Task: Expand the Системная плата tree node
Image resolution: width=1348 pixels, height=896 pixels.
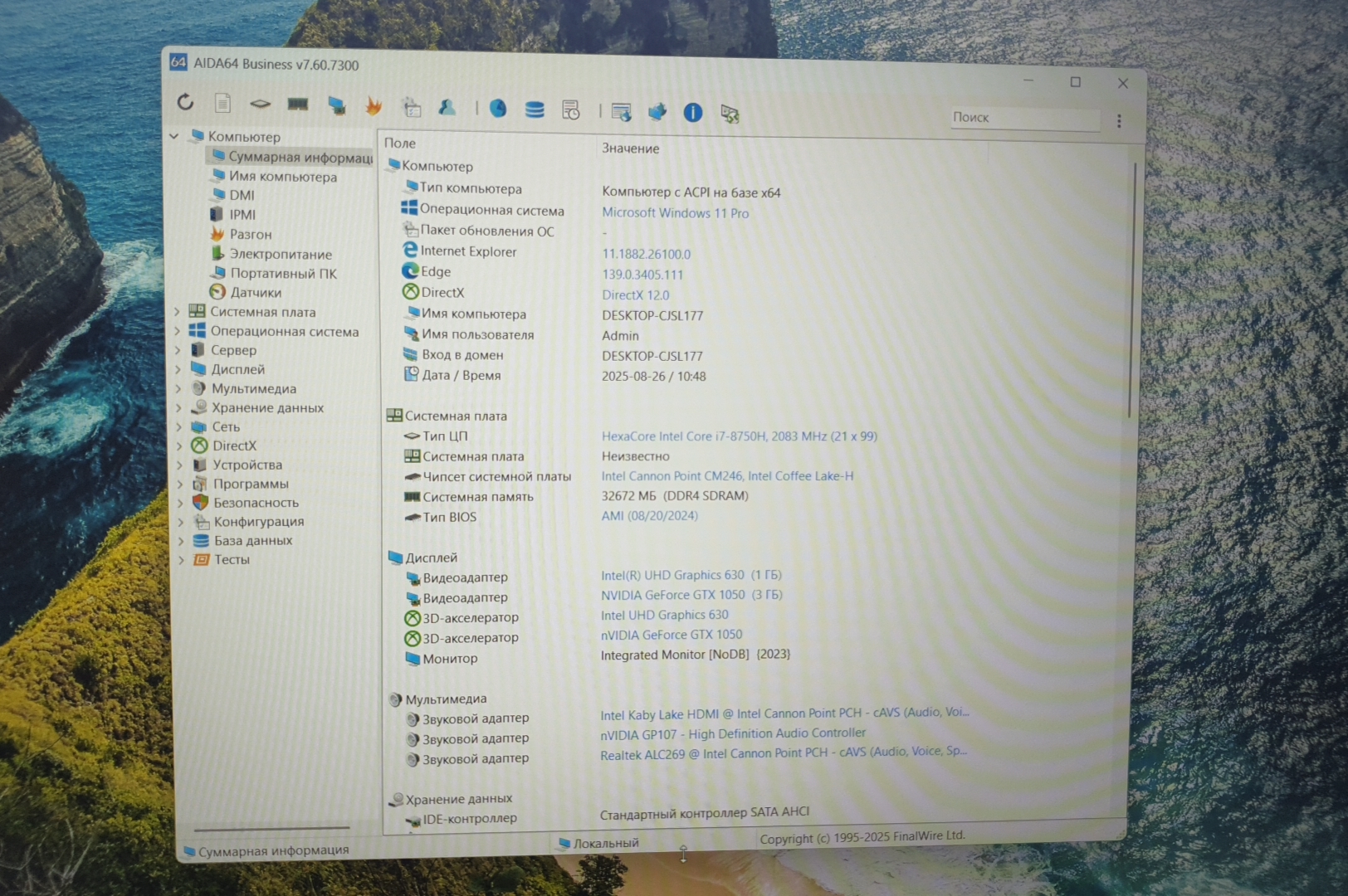Action: [177, 312]
